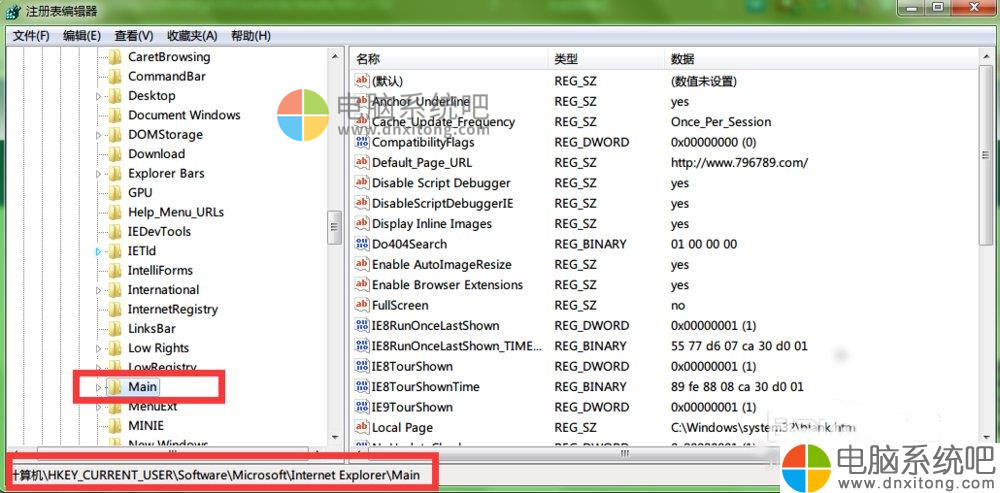Screen dimensions: 1000x493
Task: Click the MINIE folder icon
Action: point(115,425)
